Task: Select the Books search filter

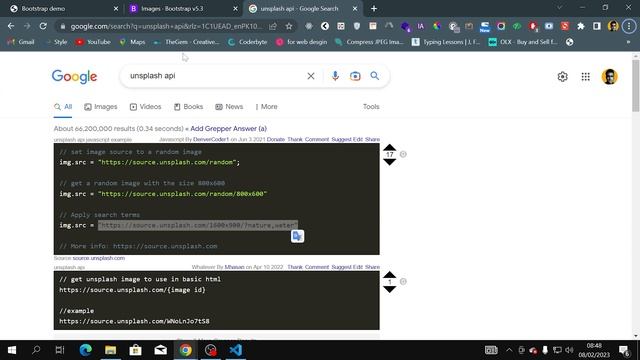Action: (x=189, y=107)
